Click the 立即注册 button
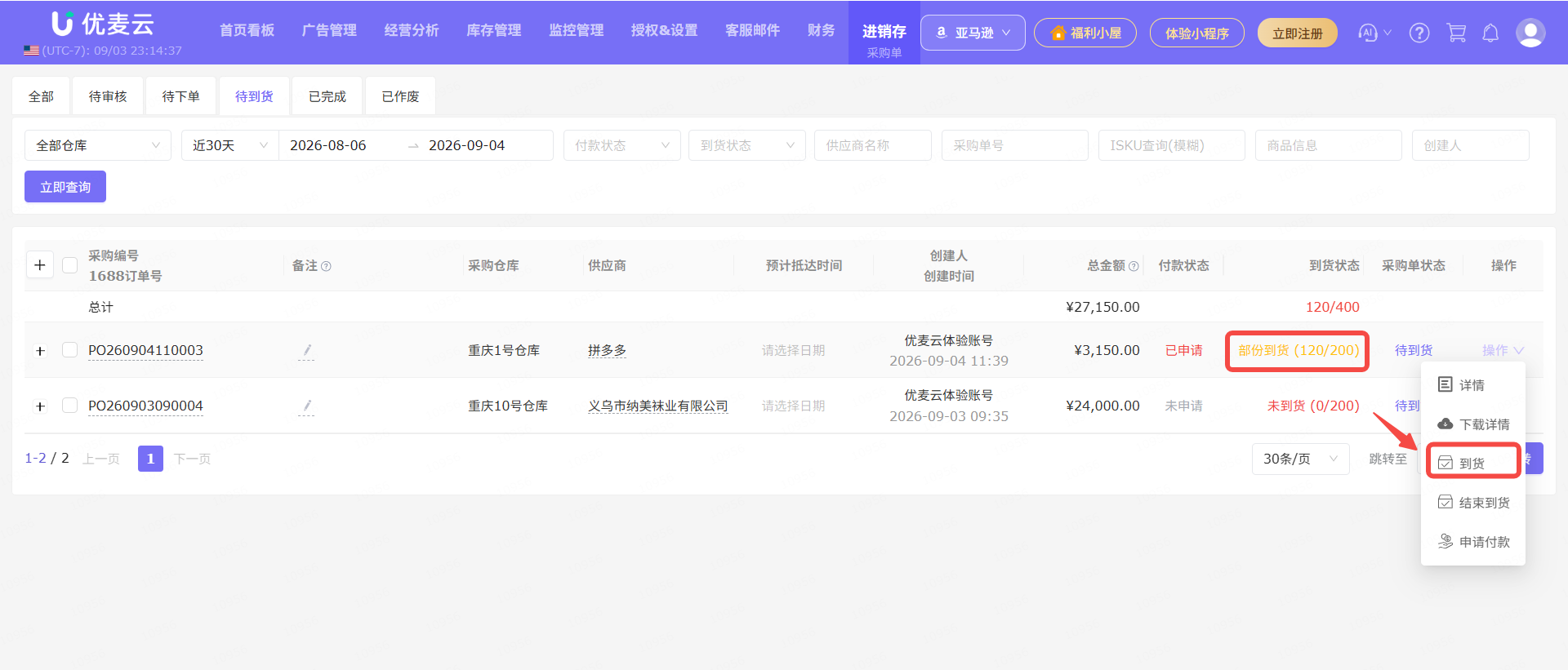The image size is (1568, 670). tap(1297, 33)
